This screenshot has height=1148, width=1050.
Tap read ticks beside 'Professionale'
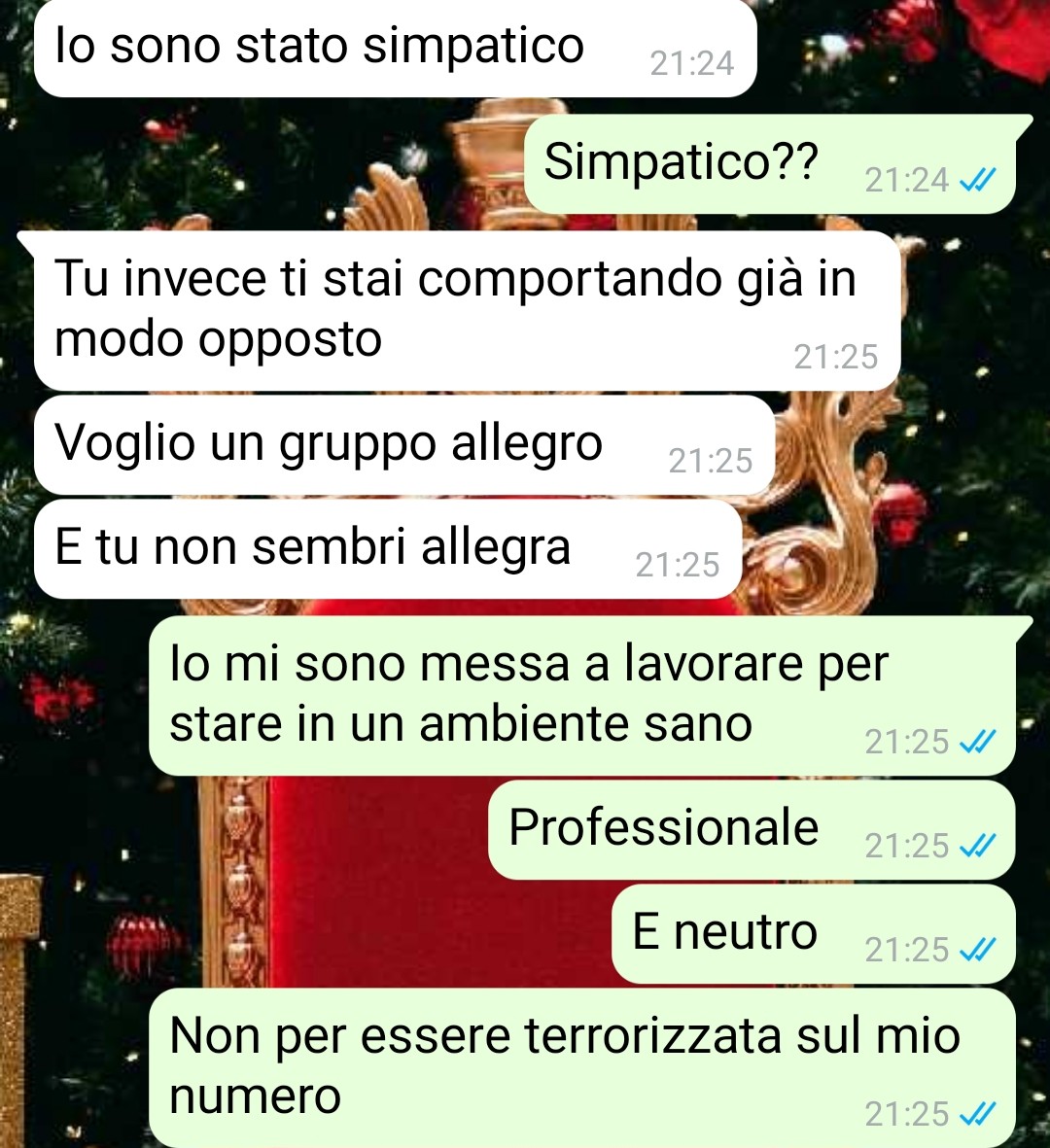click(x=977, y=846)
